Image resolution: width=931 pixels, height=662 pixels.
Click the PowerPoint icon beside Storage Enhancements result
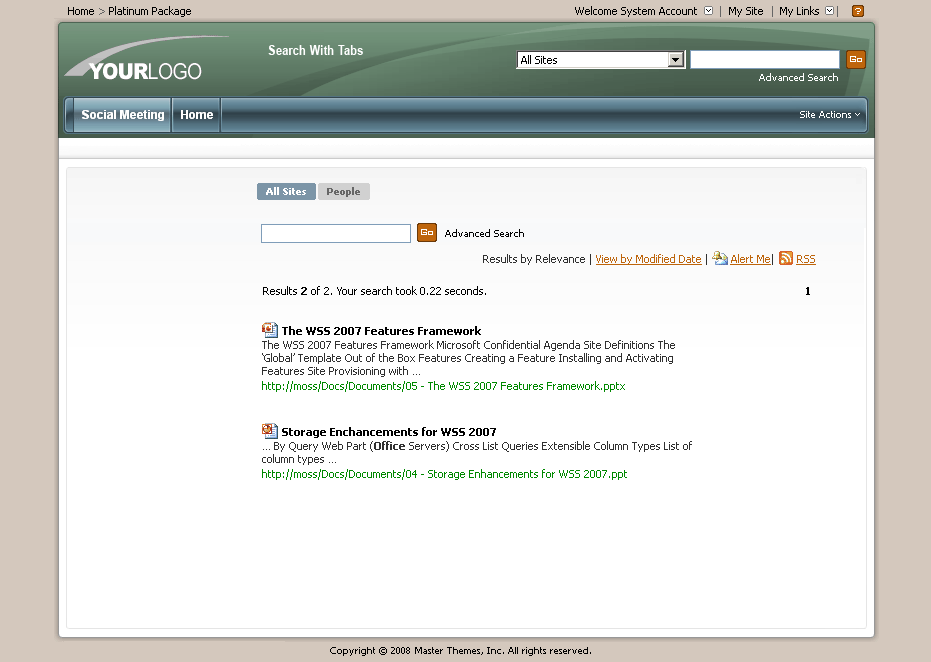coord(269,431)
